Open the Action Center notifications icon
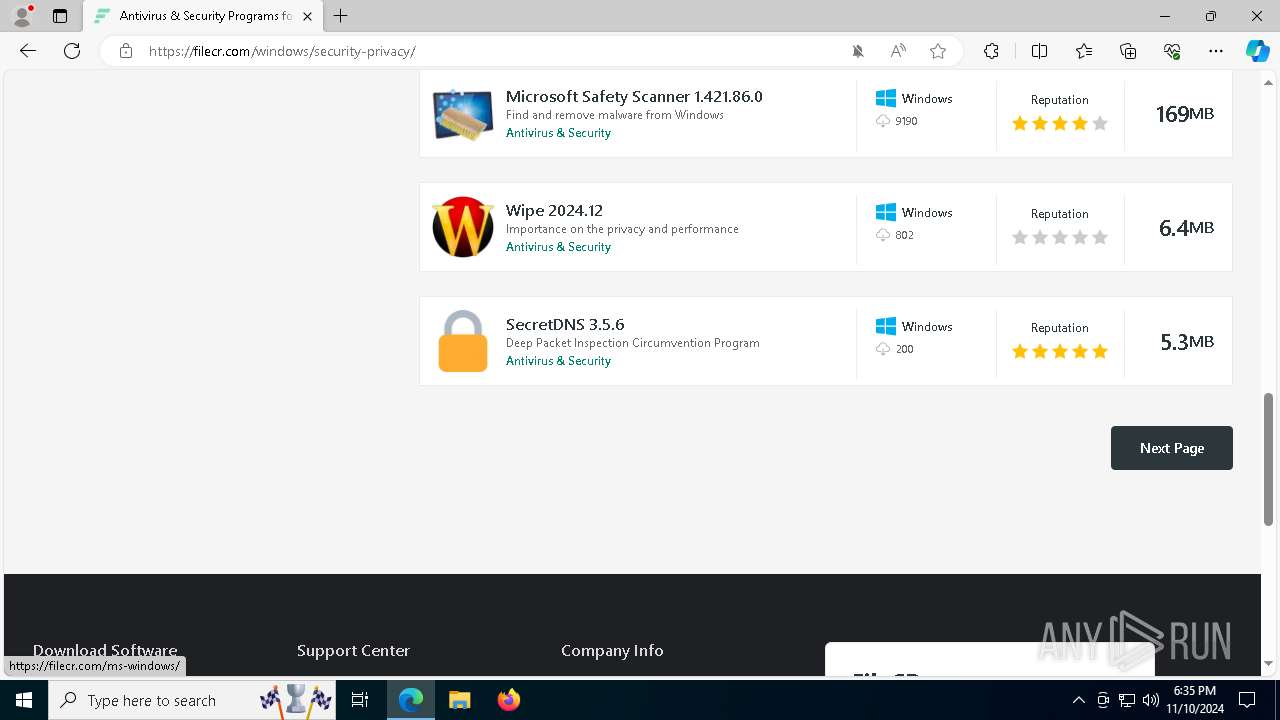This screenshot has height=720, width=1280. pos(1247,700)
